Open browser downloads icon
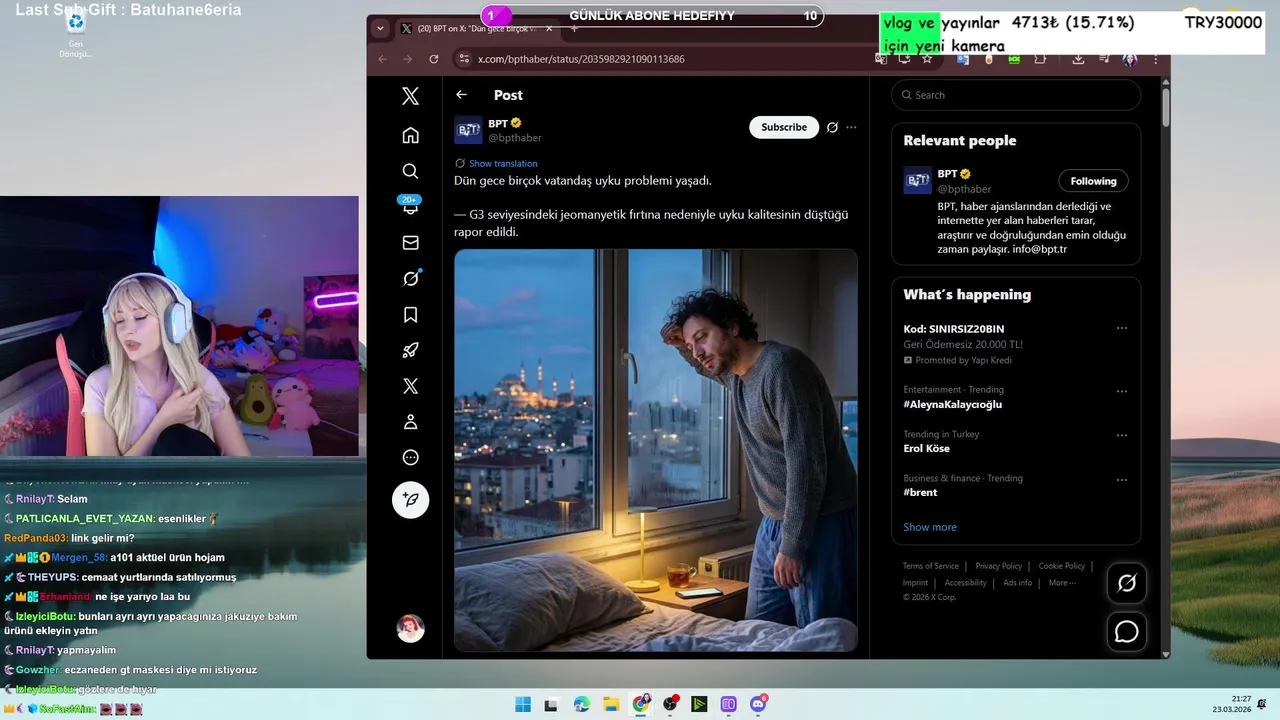Screen dimensions: 1280x720 tap(1078, 59)
